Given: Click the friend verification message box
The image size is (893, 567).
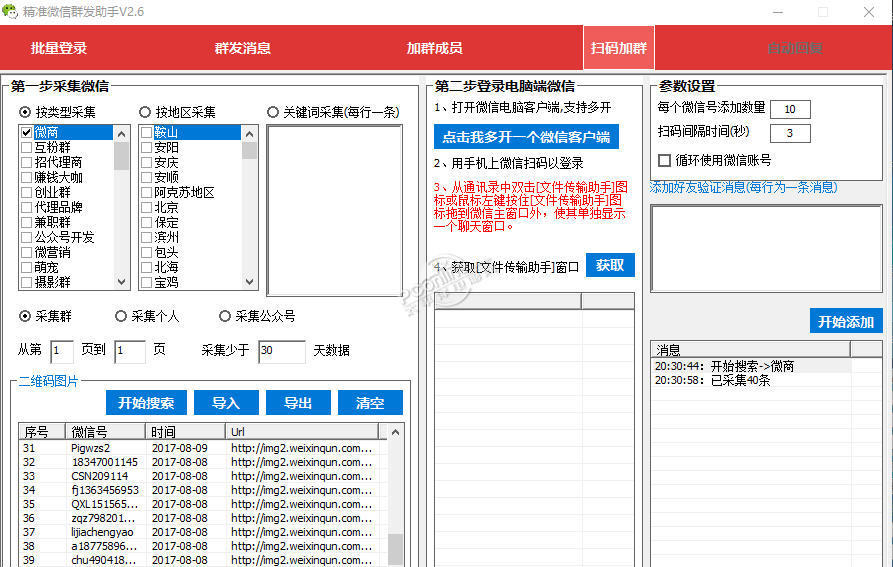Looking at the screenshot, I should click(767, 249).
